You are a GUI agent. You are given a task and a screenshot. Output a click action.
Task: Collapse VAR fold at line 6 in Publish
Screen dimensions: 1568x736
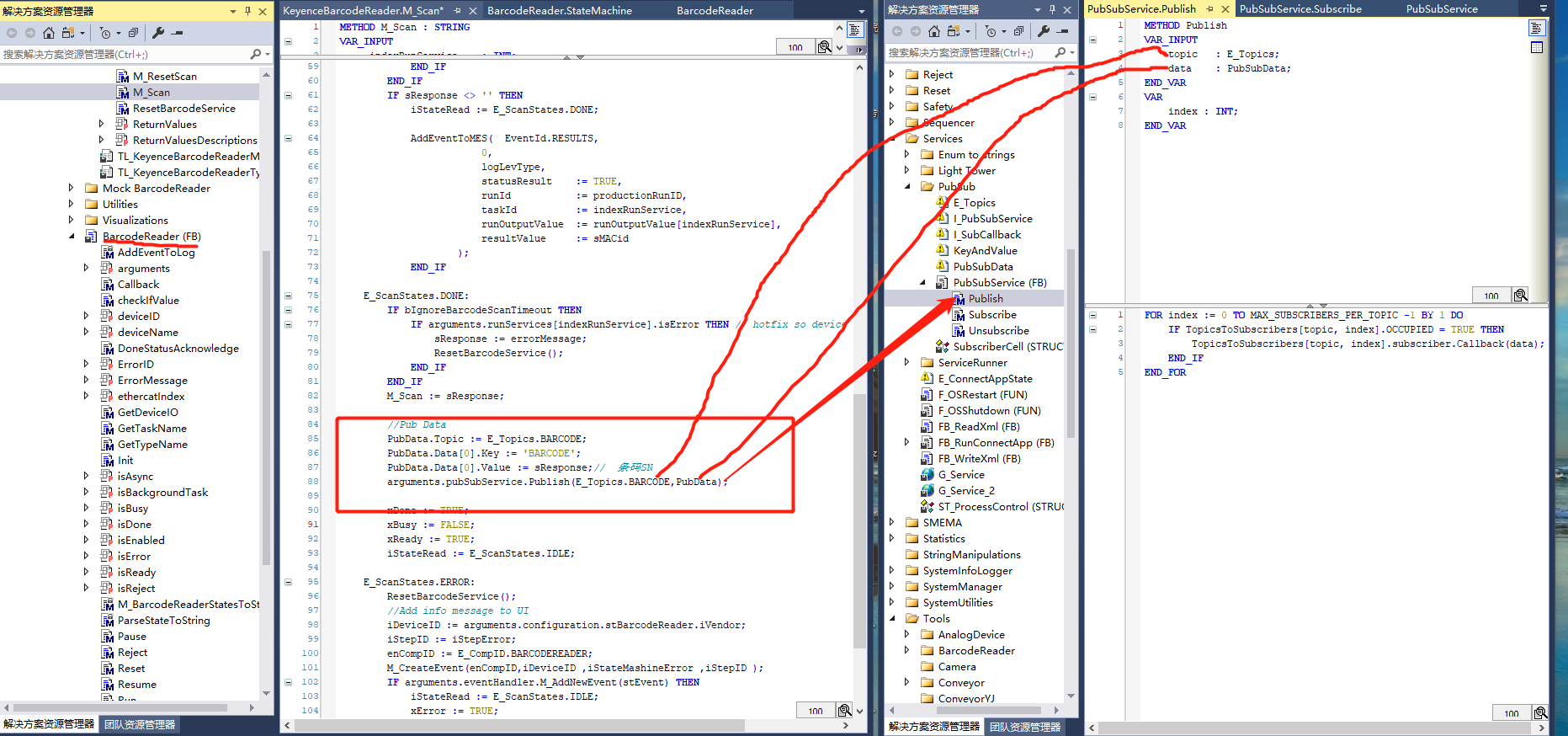pyautogui.click(x=1092, y=97)
